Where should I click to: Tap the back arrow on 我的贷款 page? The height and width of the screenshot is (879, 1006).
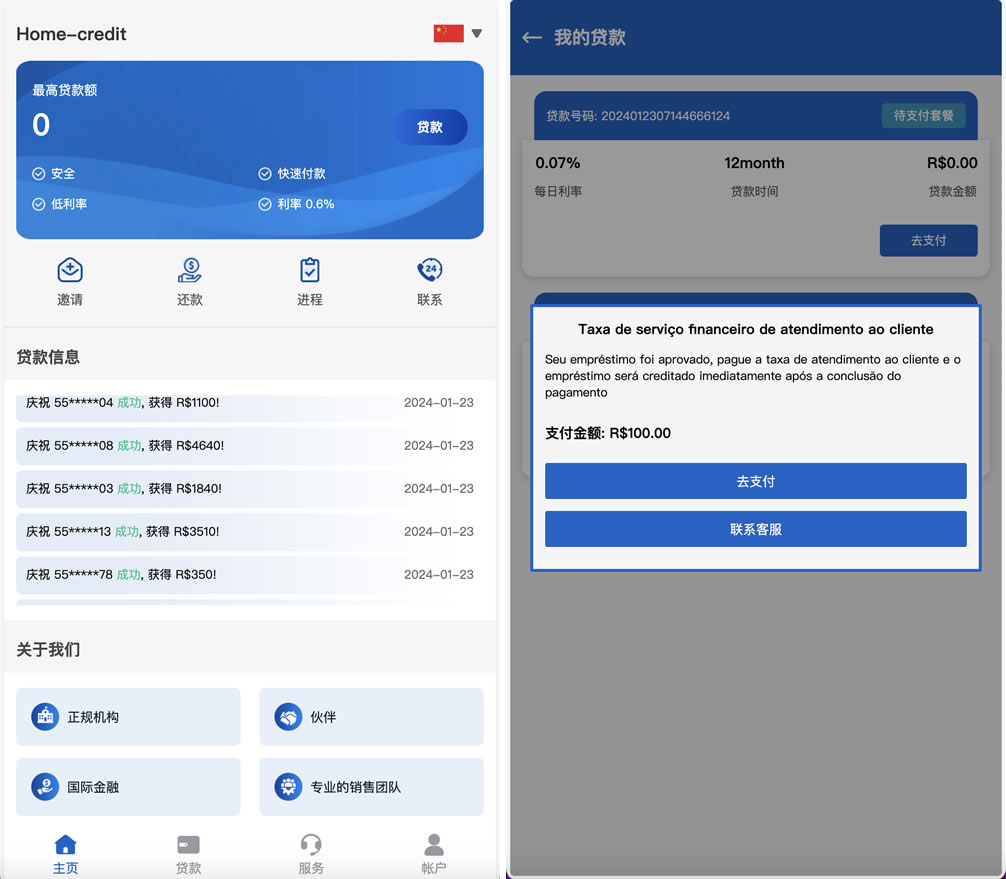[531, 39]
